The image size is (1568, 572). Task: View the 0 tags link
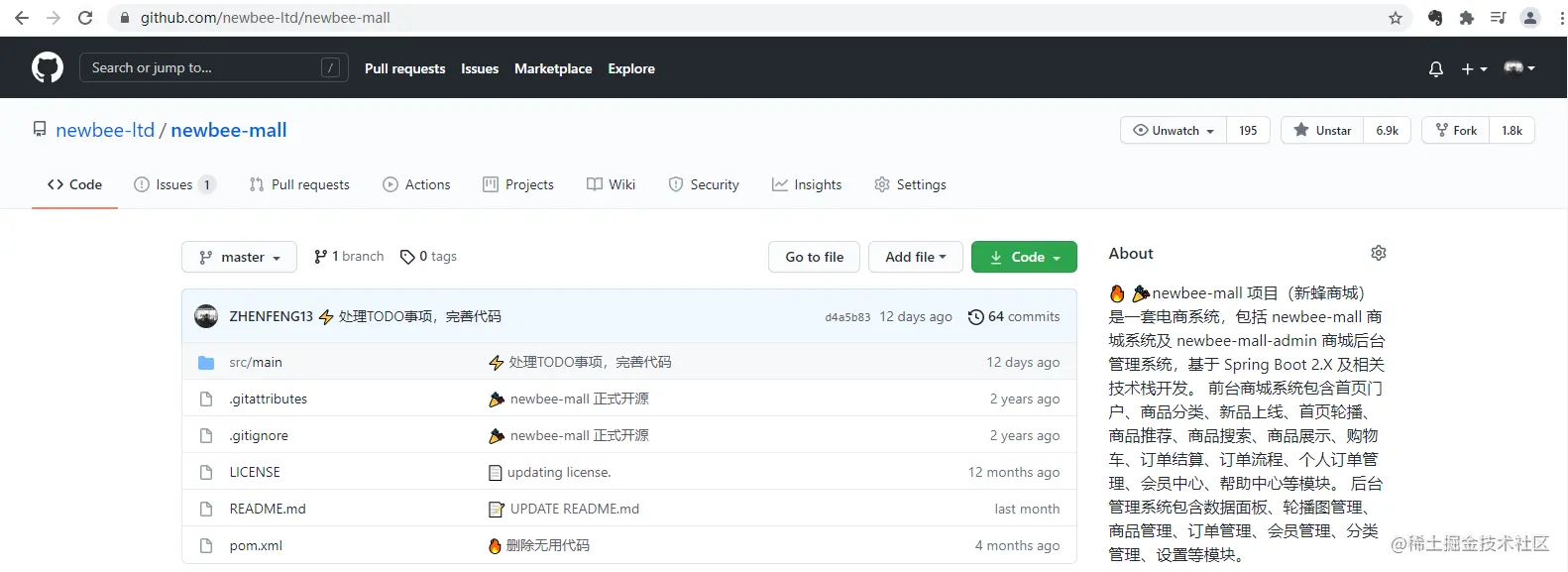click(428, 256)
